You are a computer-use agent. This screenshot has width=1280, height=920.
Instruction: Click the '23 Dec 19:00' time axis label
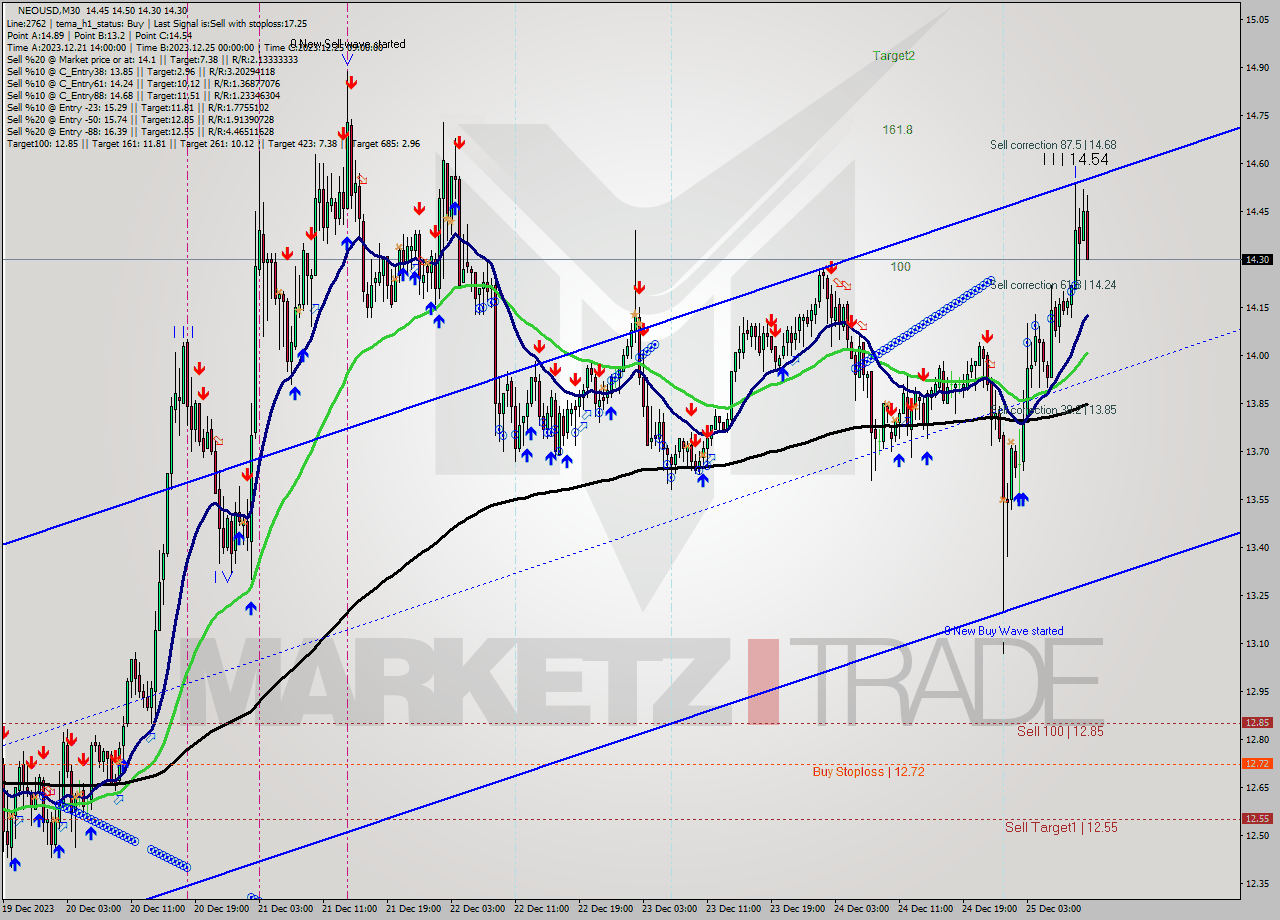tap(798, 909)
